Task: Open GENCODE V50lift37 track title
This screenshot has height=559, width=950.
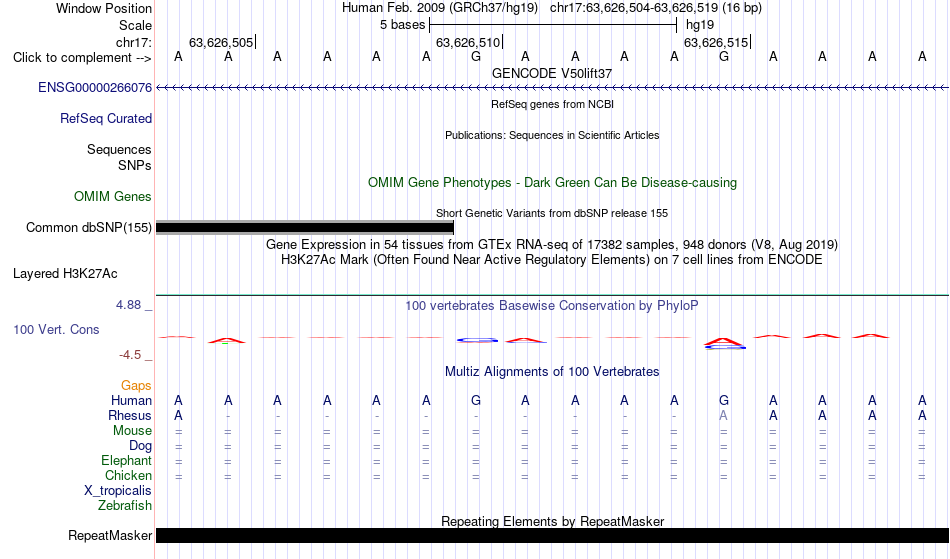Action: click(552, 73)
